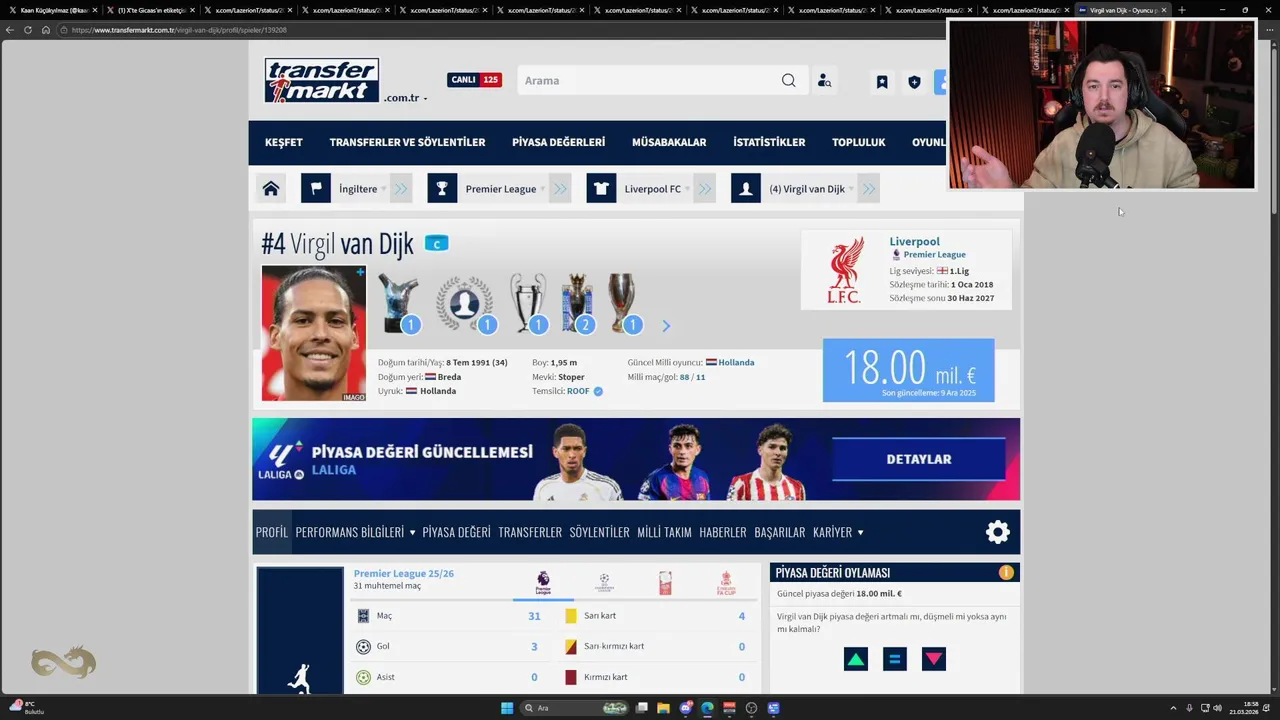Select the FA Cup competition logo tab
1280x720 pixels.
[726, 583]
